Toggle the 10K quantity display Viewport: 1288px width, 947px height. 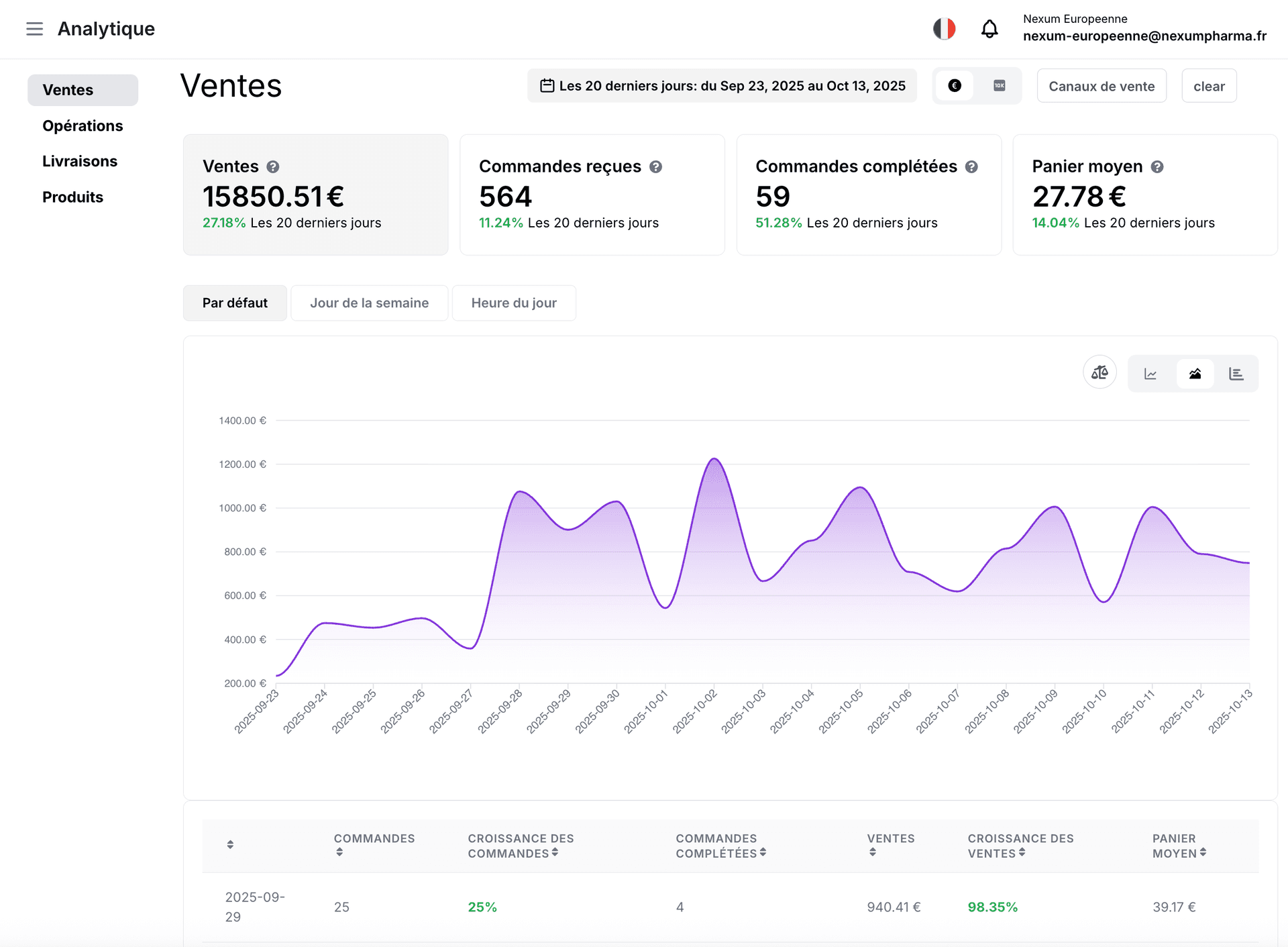tap(999, 86)
